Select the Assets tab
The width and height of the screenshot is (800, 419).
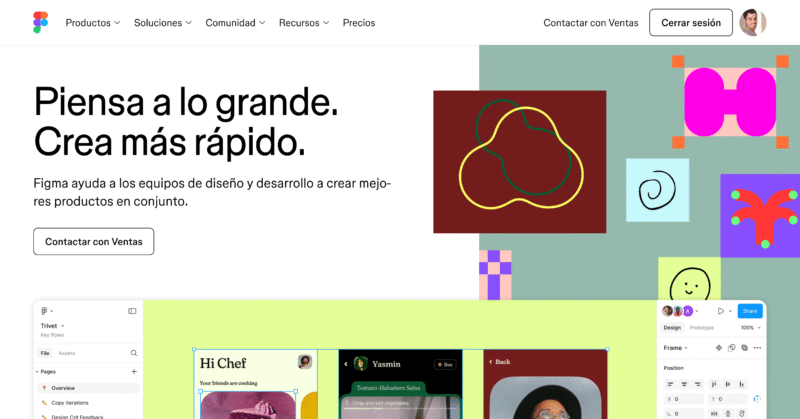click(66, 353)
